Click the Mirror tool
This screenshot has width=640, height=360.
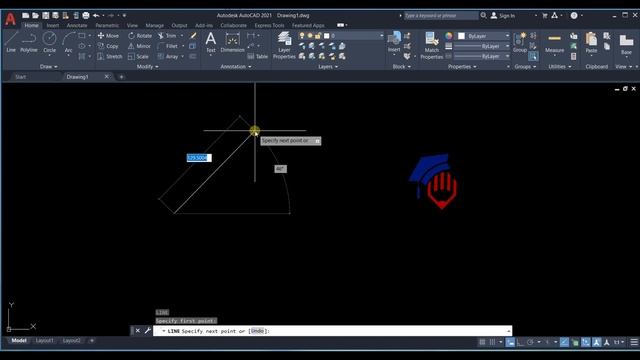coord(140,46)
